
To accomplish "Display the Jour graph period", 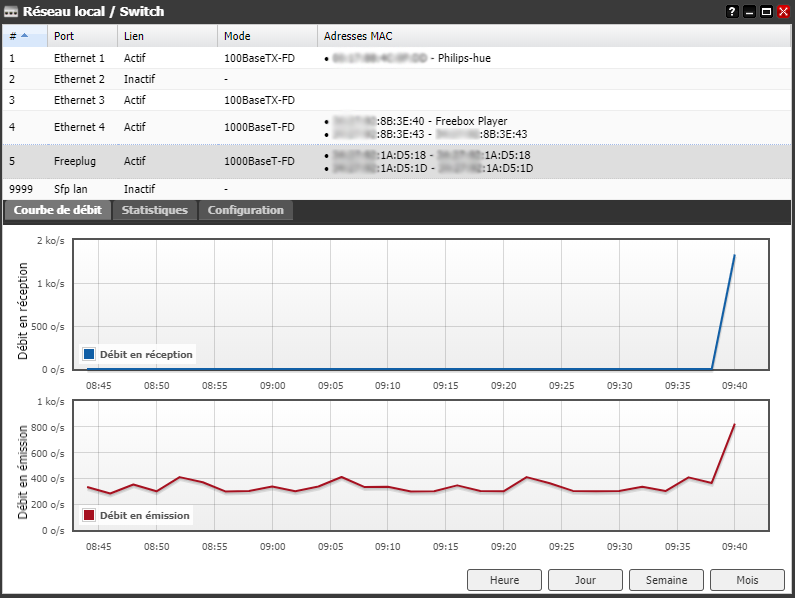I will tap(585, 580).
